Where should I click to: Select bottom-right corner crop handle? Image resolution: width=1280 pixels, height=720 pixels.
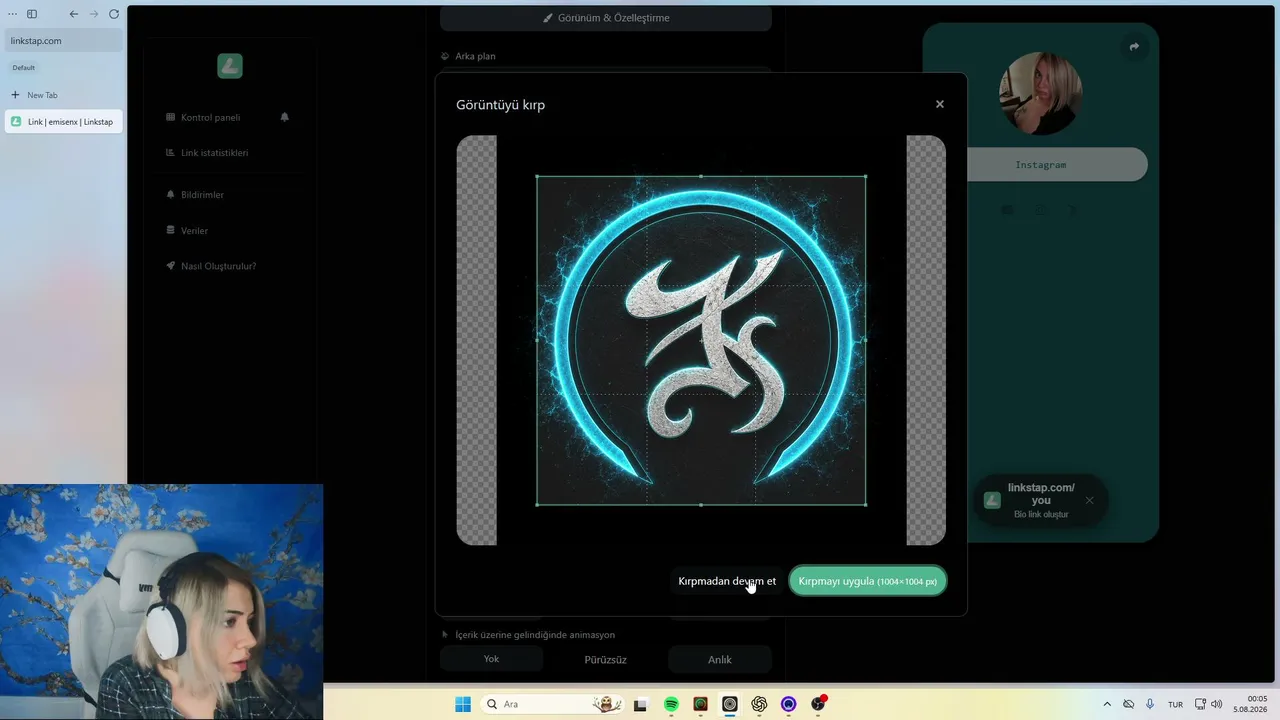coord(866,505)
